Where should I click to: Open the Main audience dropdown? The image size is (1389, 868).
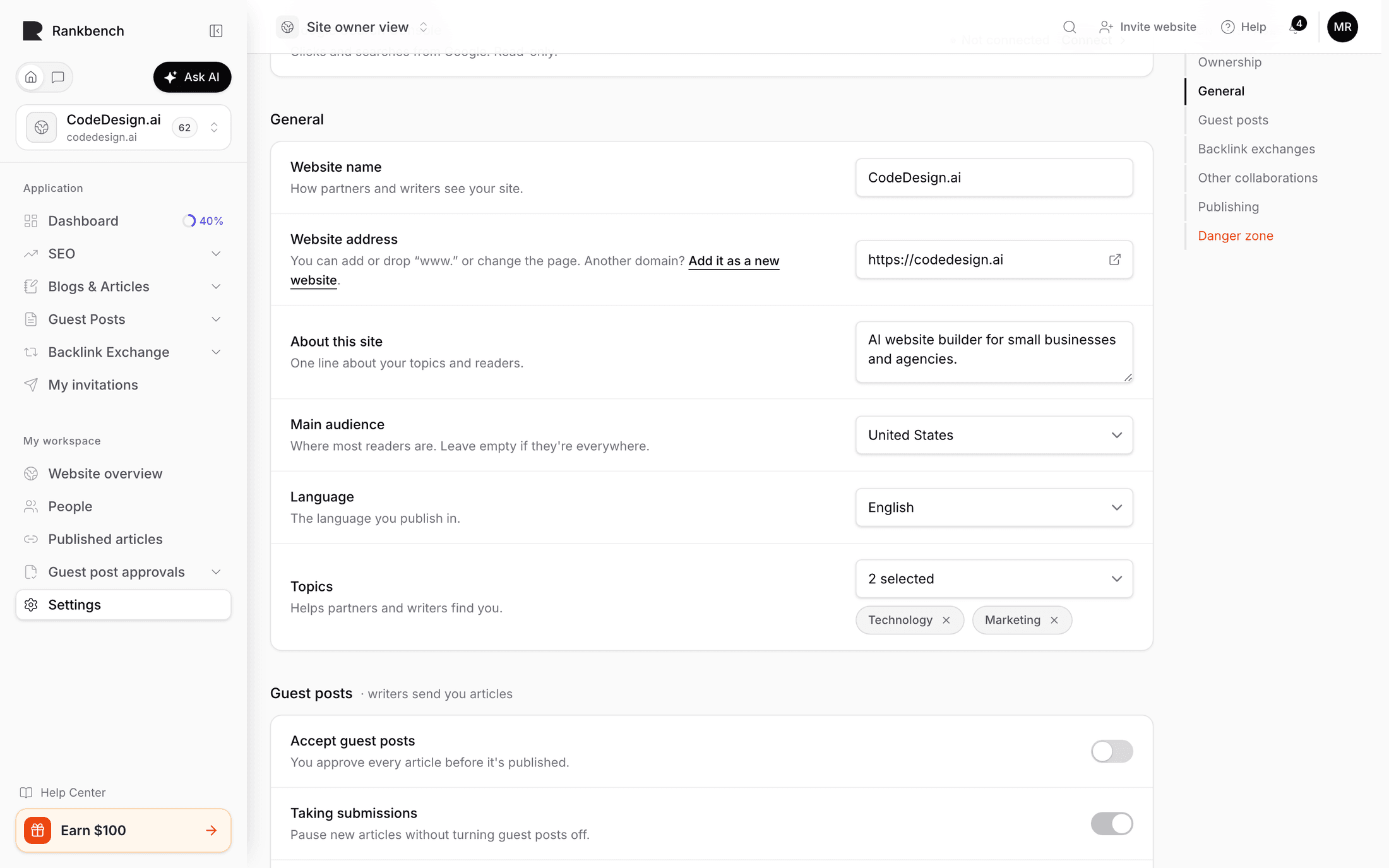point(994,435)
